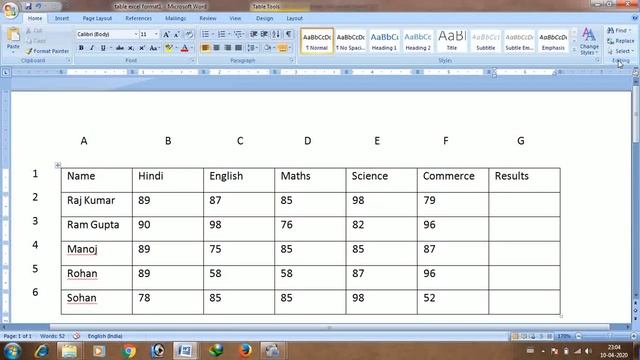Activate the Format Painter tool
This screenshot has height=360, width=640.
[x=47, y=51]
